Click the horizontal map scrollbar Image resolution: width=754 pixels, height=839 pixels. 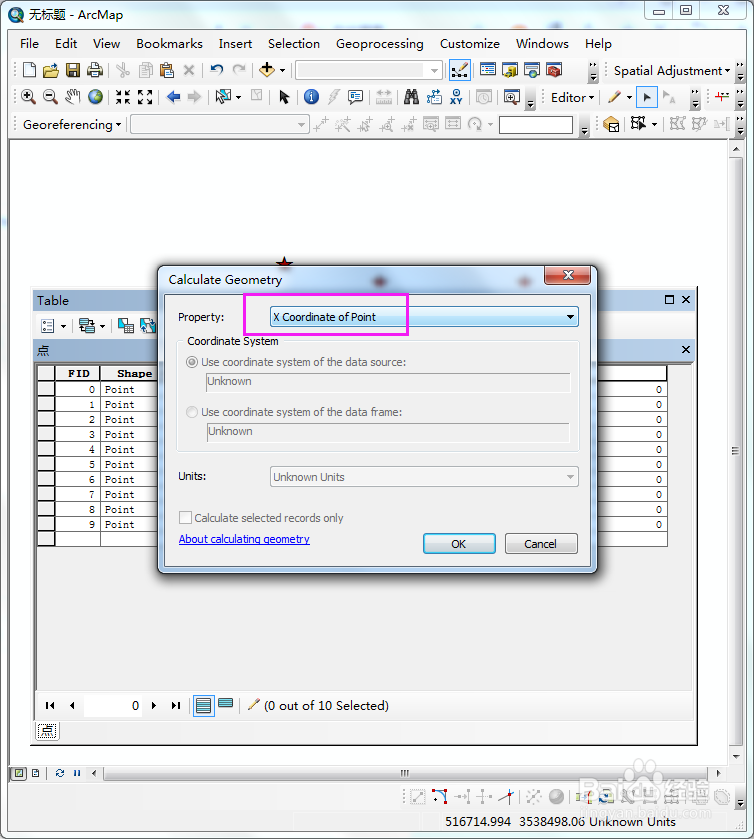point(405,773)
